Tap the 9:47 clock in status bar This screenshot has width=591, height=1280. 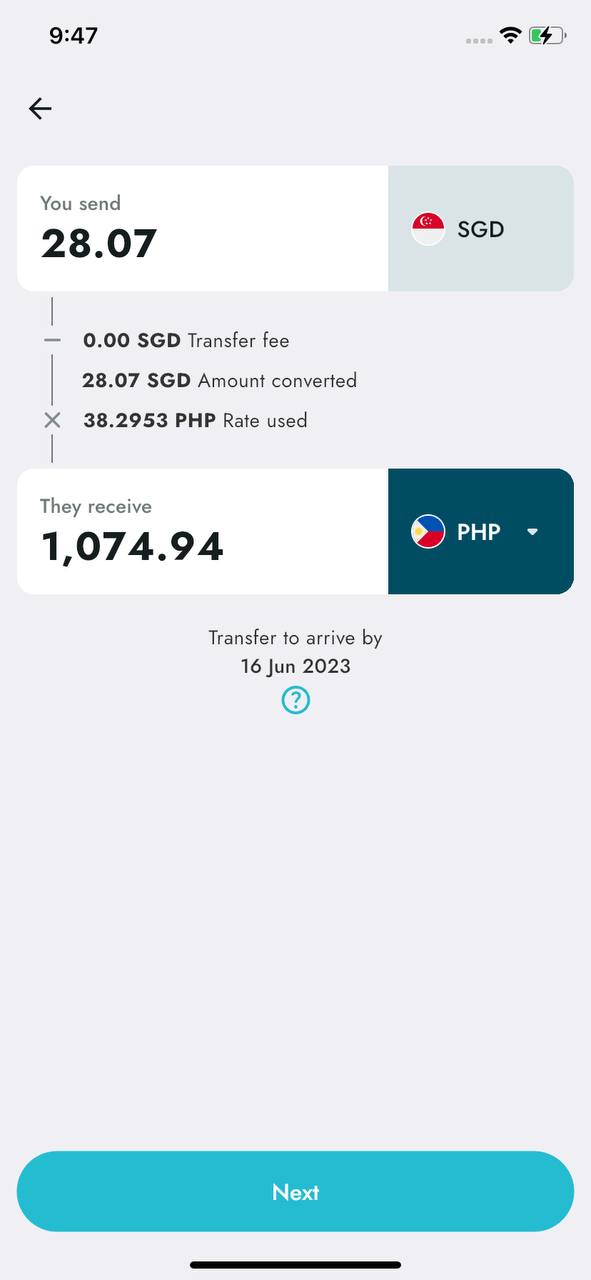click(x=73, y=36)
